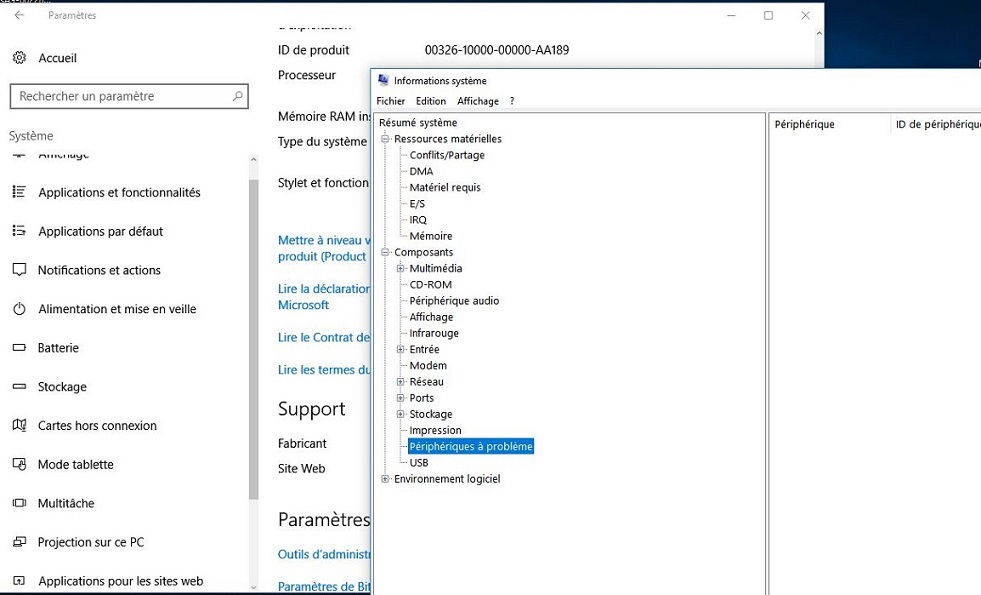Click the Informations système title bar icon

[384, 80]
